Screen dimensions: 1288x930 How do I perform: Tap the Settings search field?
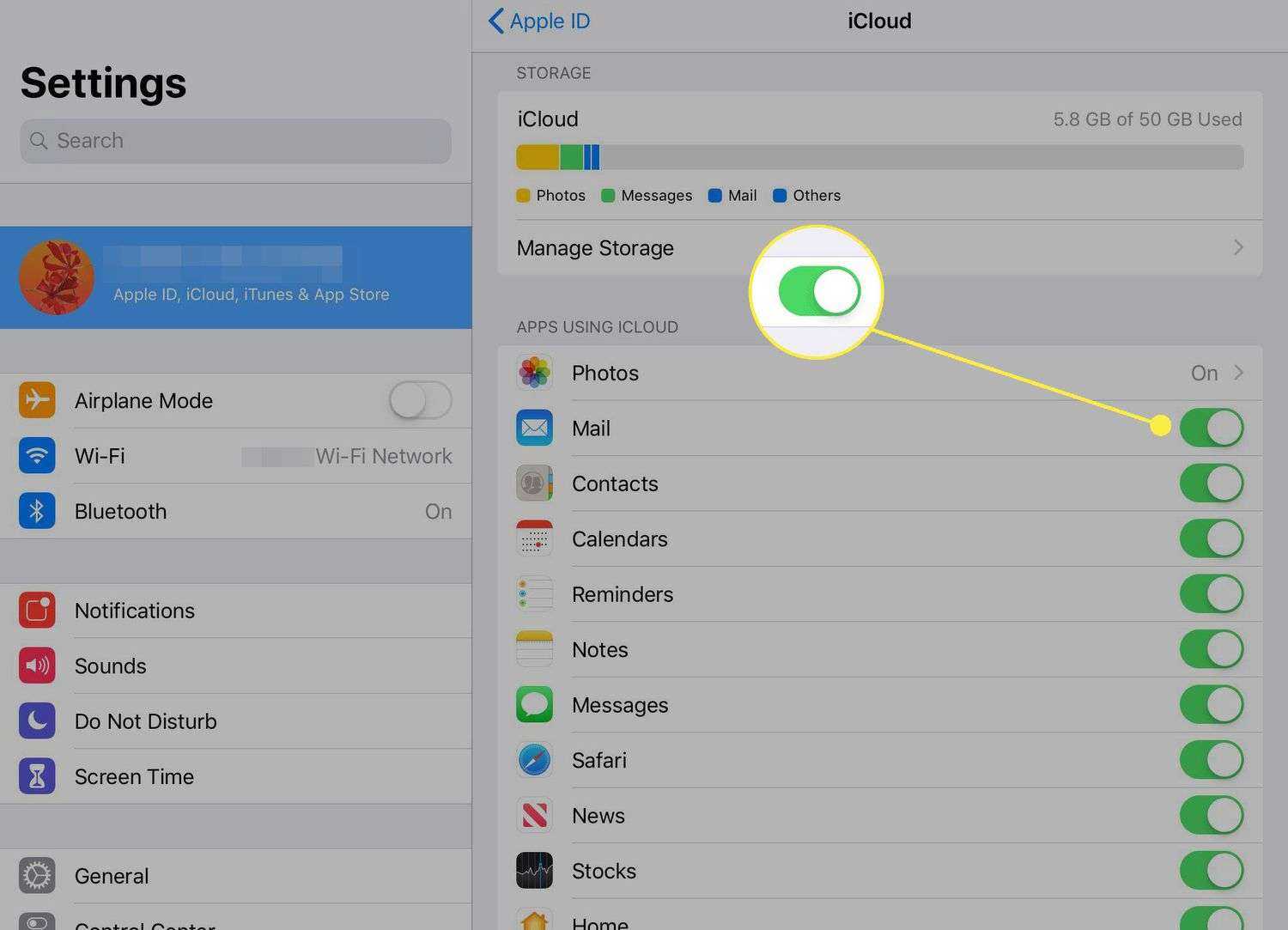[x=235, y=141]
